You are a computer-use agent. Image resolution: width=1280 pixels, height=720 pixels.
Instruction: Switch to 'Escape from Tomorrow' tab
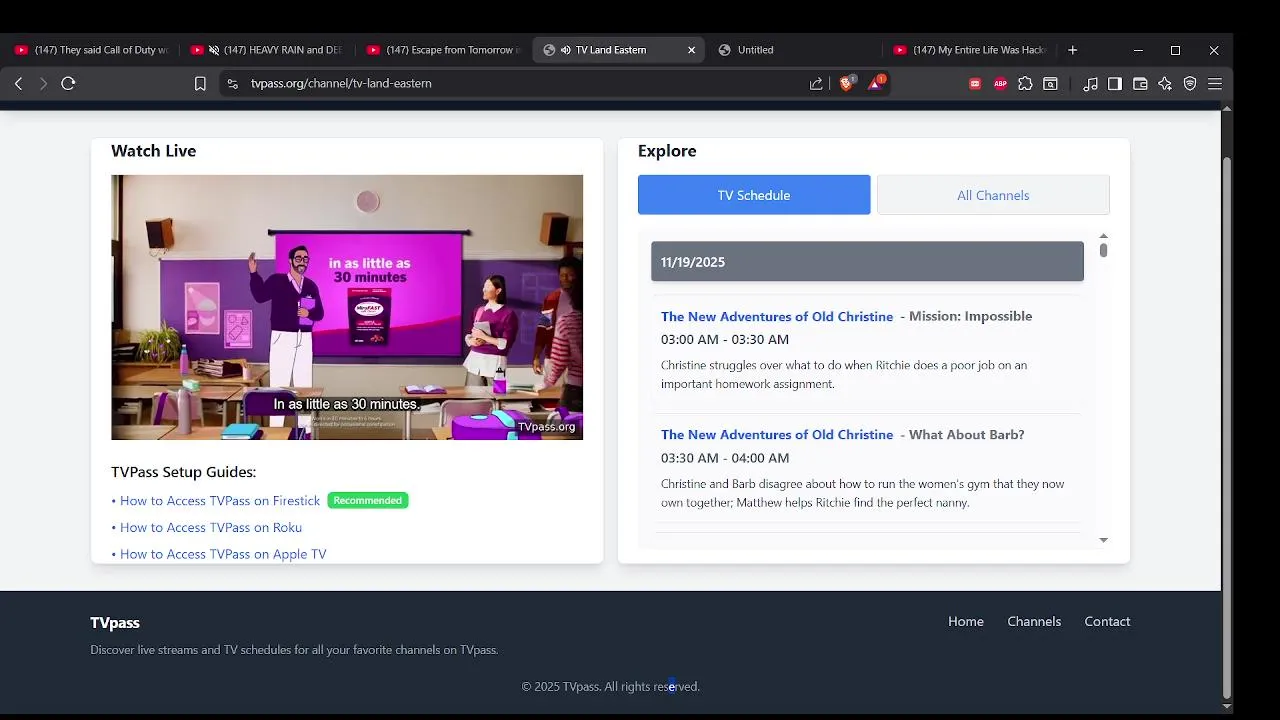point(443,50)
